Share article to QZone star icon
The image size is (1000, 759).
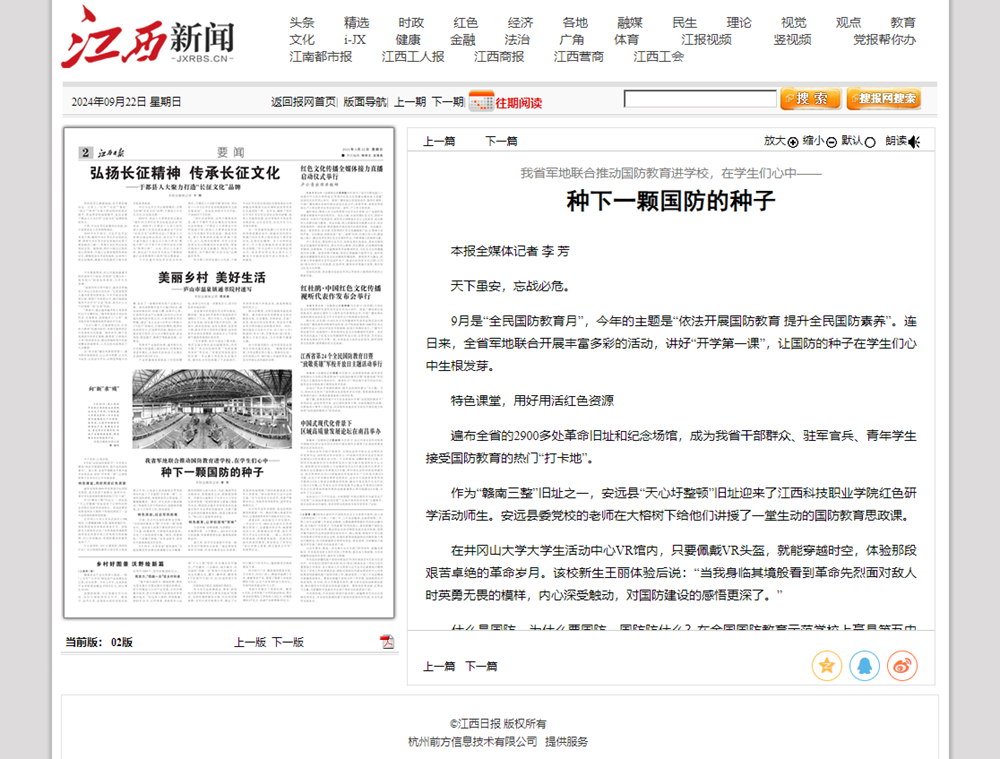(827, 665)
